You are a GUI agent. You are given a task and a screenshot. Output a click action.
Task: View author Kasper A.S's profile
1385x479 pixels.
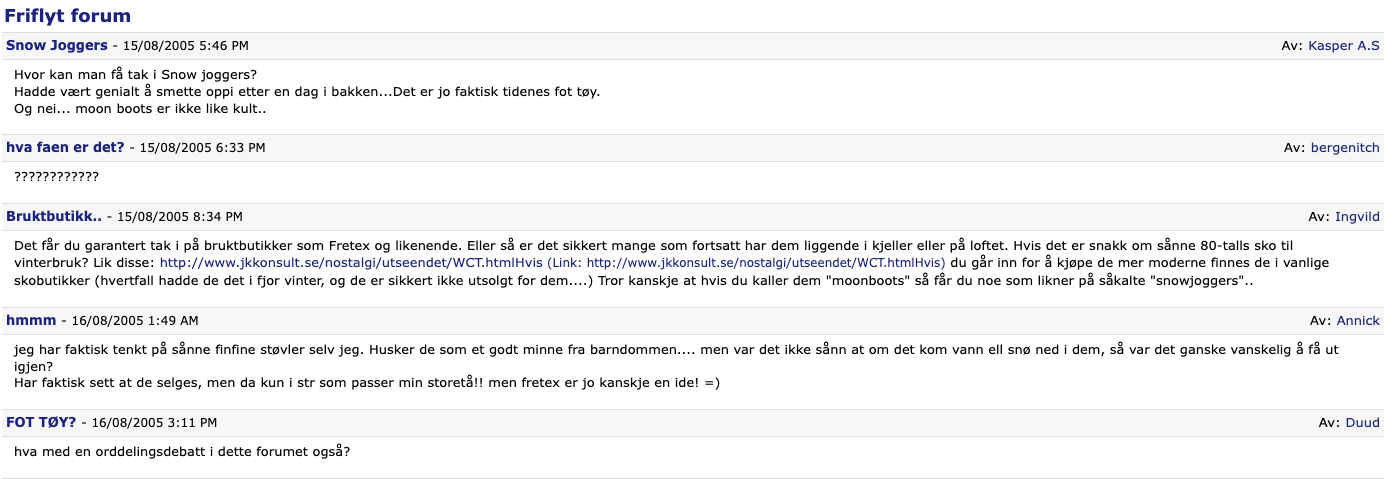[1344, 46]
